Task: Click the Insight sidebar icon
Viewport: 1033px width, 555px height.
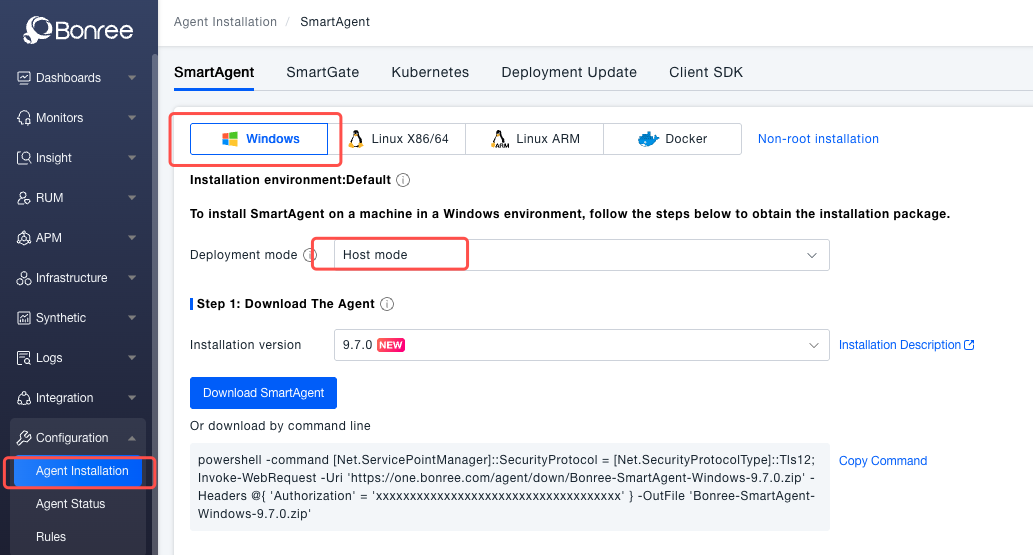Action: tap(24, 158)
